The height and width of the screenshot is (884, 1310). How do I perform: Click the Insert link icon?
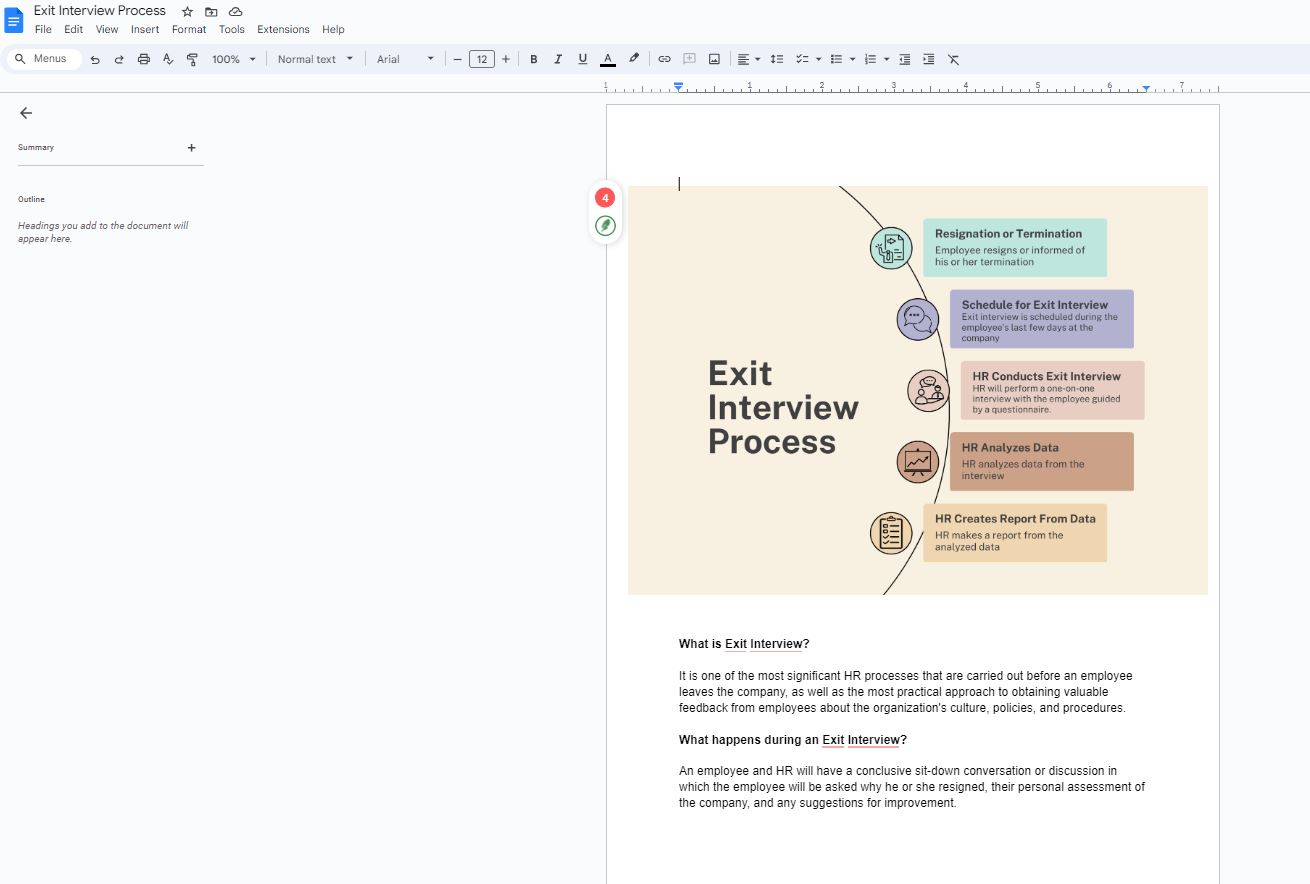coord(664,59)
